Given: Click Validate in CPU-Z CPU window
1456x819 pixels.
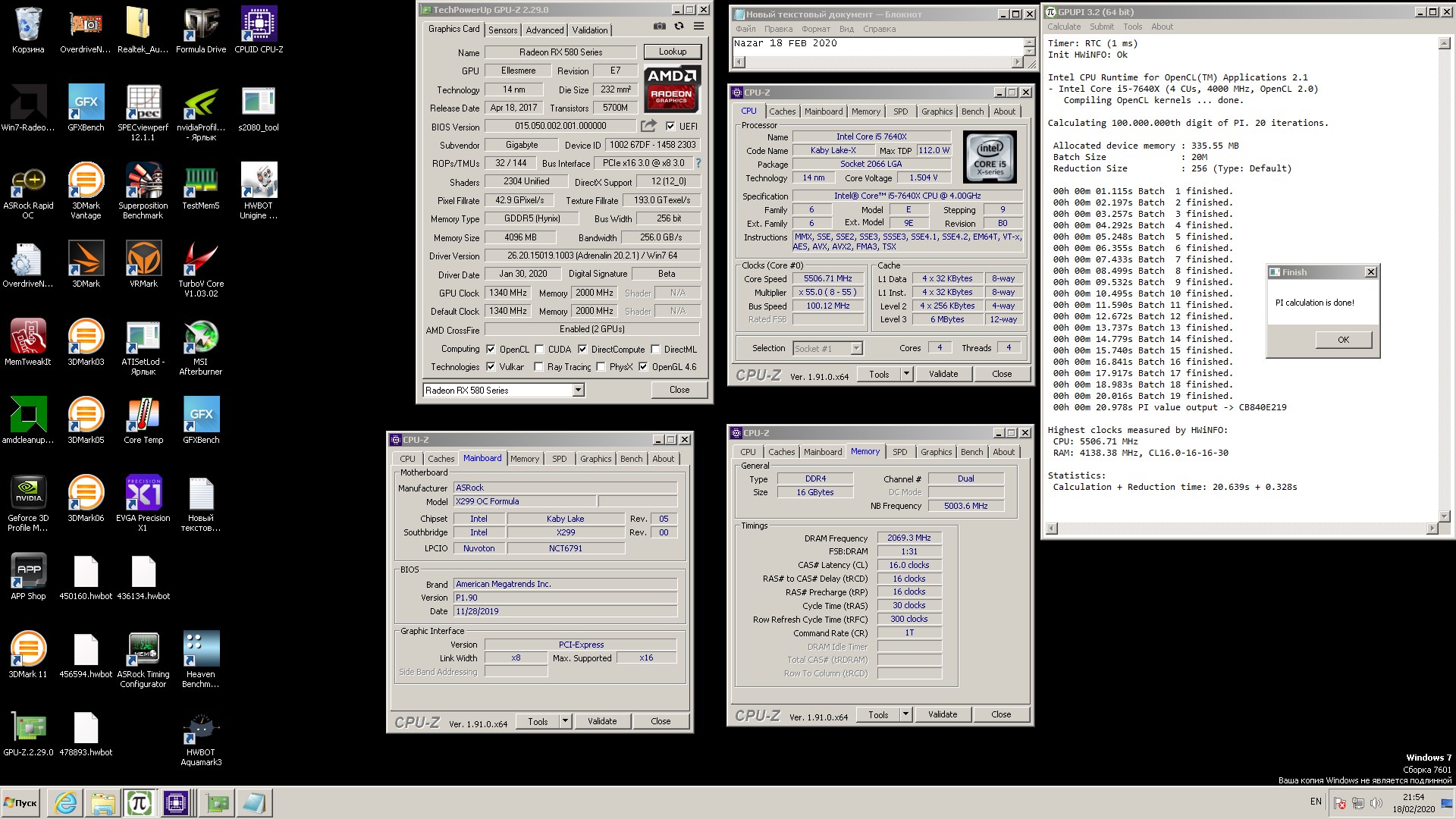Looking at the screenshot, I should [x=943, y=374].
